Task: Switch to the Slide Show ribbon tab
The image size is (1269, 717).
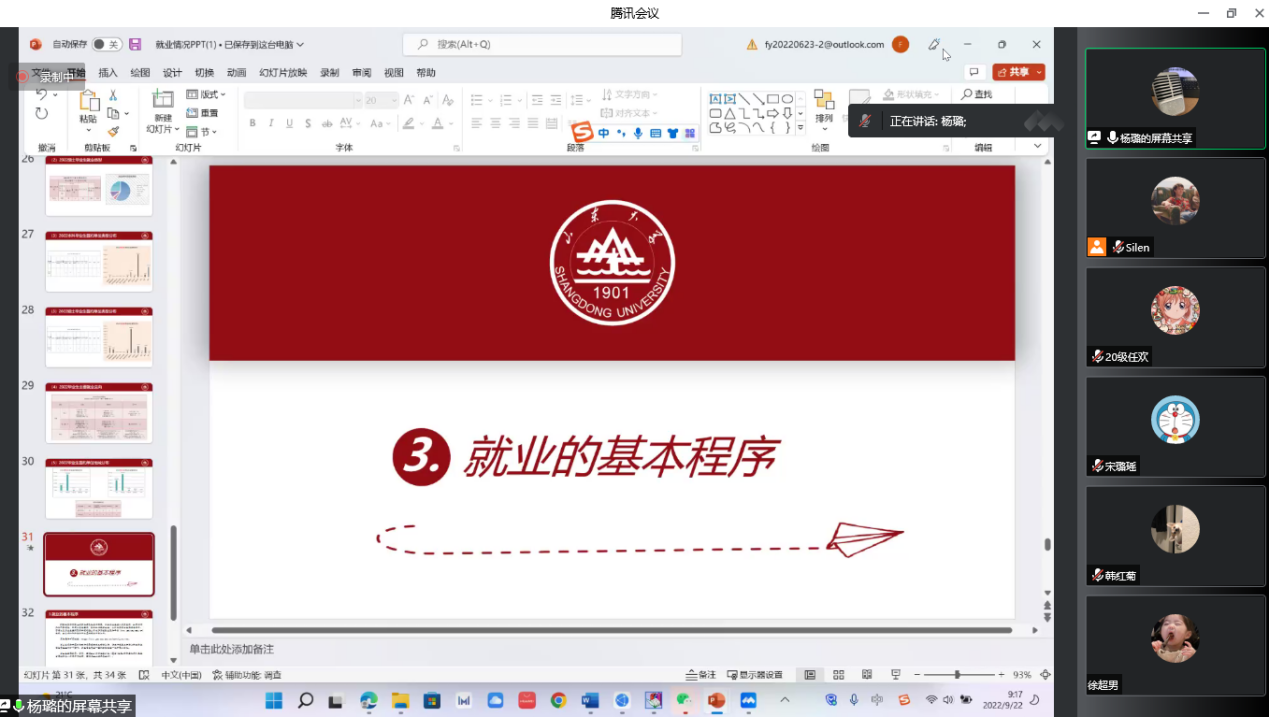Action: click(283, 73)
